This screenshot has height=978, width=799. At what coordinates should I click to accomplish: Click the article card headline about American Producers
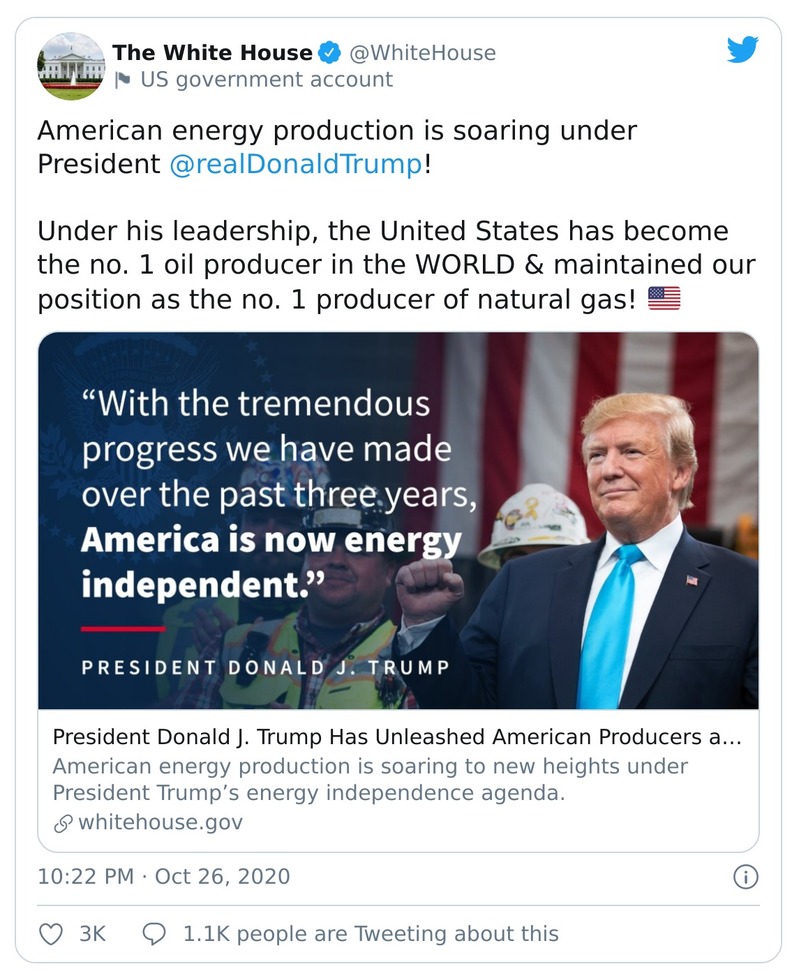click(x=398, y=736)
